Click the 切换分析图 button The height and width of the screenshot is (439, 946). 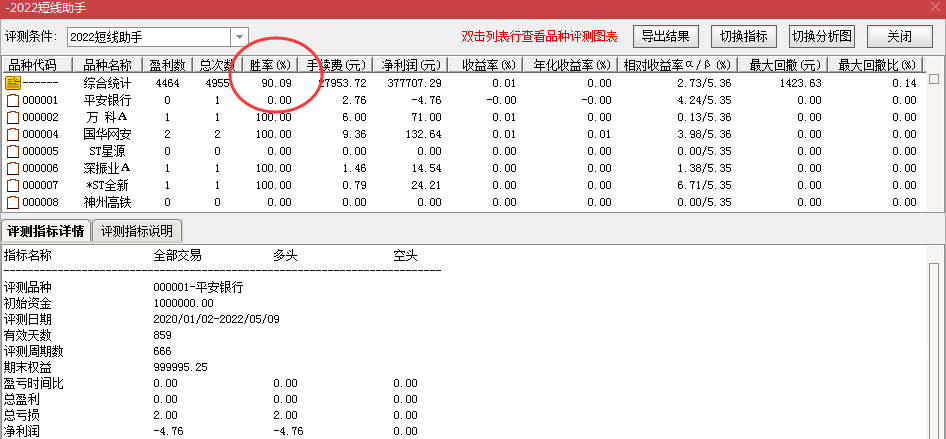coord(822,36)
